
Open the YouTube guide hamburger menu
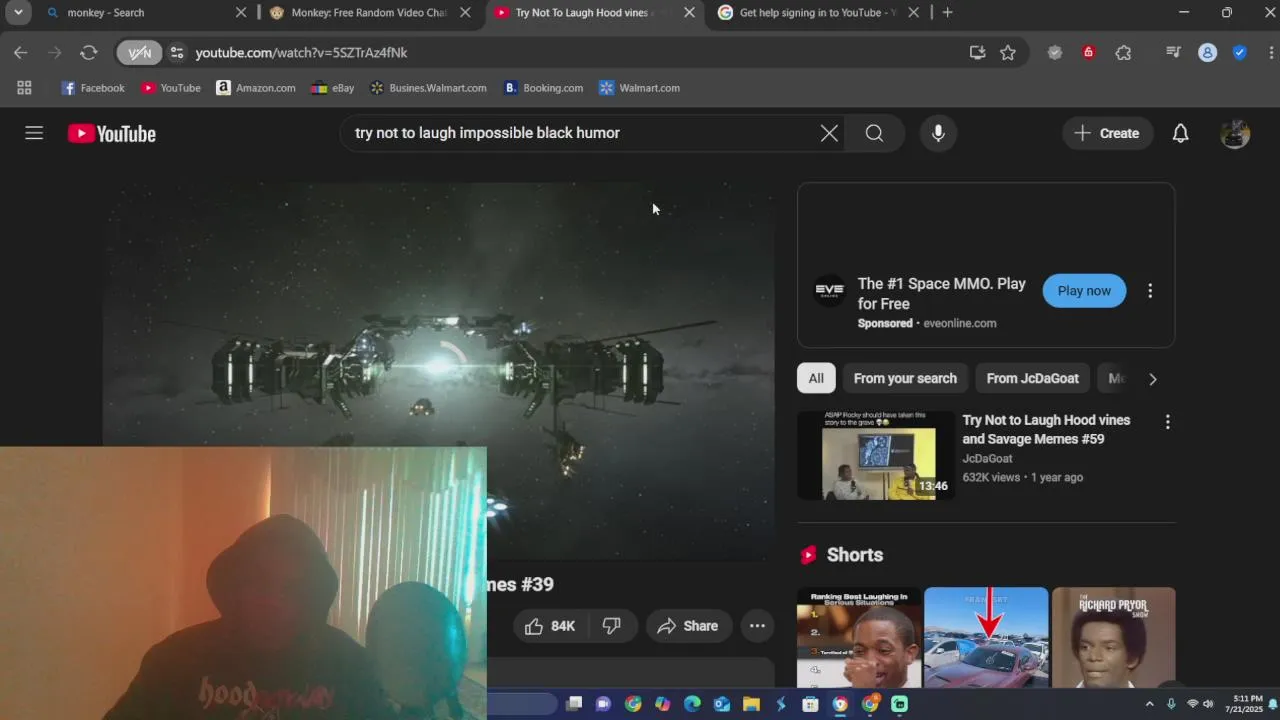click(34, 133)
